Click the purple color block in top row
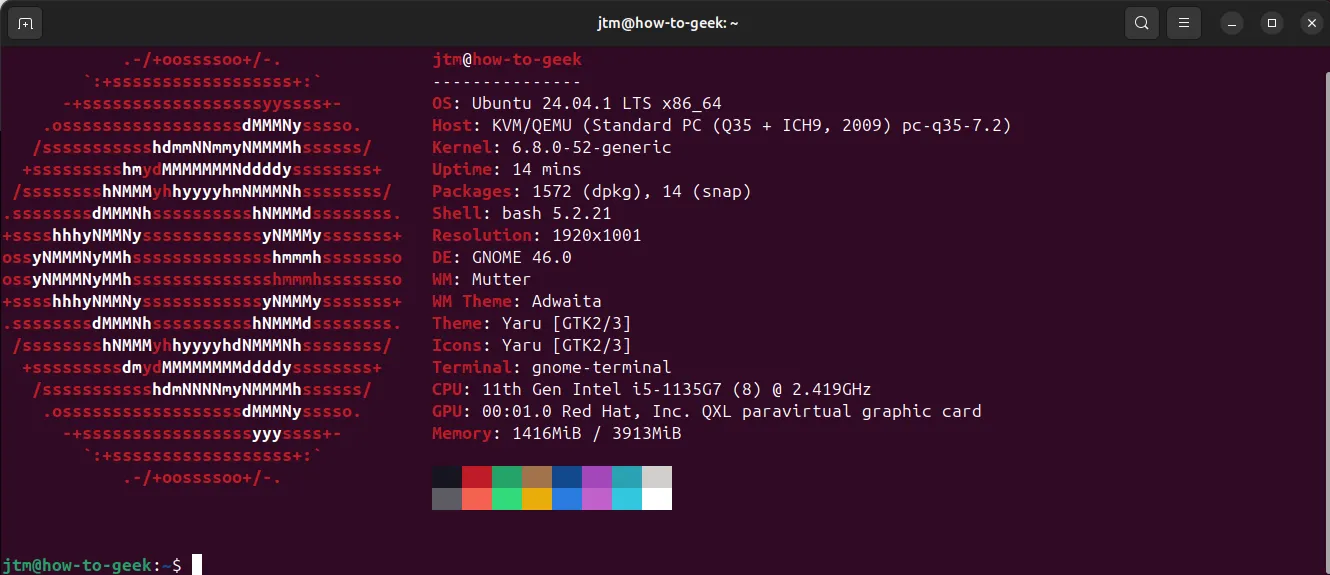1330x575 pixels. (x=597, y=477)
